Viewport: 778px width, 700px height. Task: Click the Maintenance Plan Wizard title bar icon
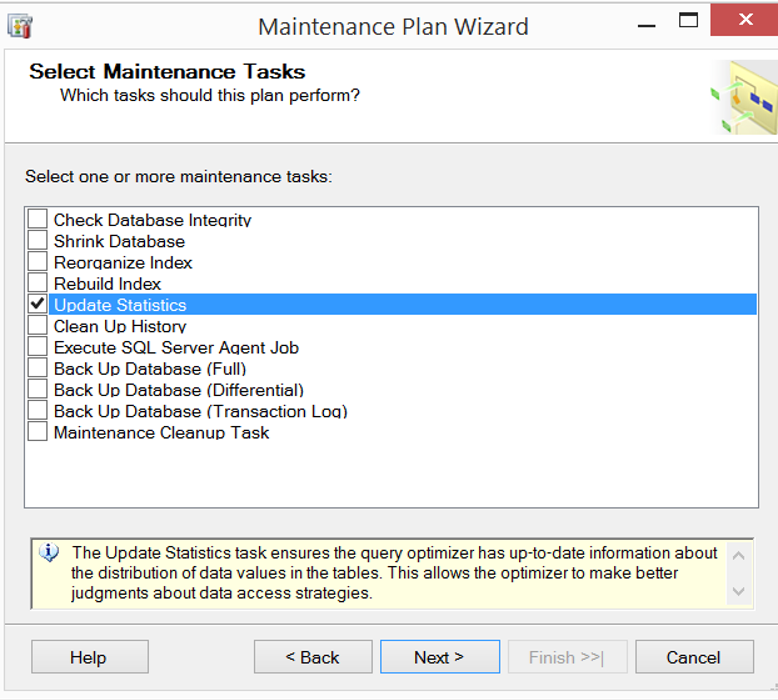[x=20, y=26]
